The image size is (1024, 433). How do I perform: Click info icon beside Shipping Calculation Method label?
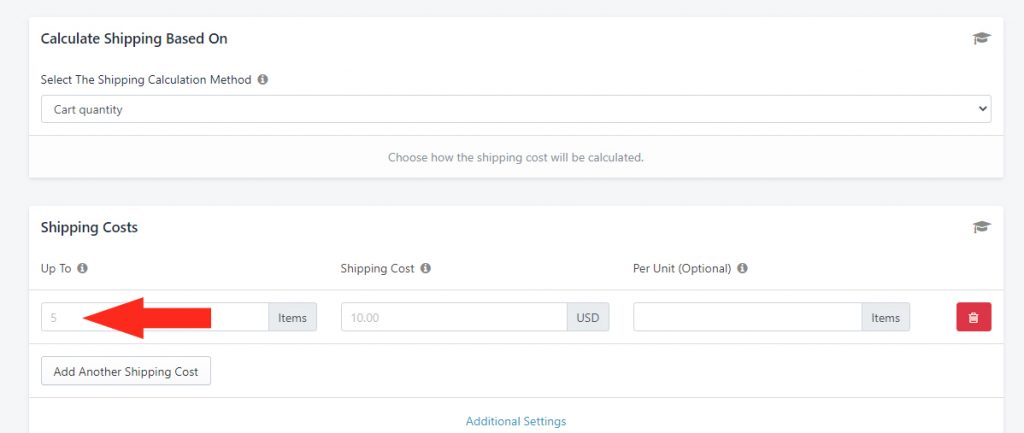(263, 80)
